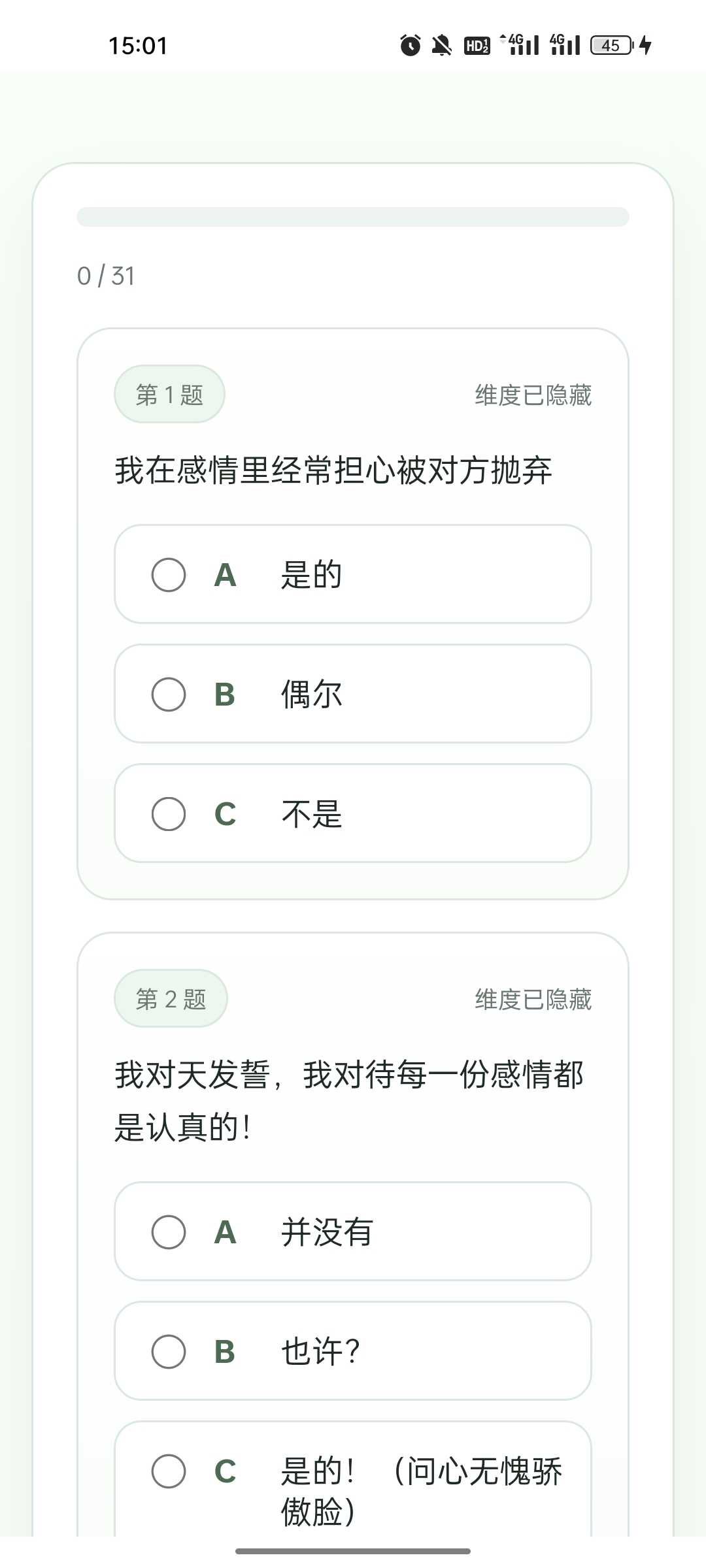
Task: Tap the 第 1 题 badge
Action: click(170, 395)
